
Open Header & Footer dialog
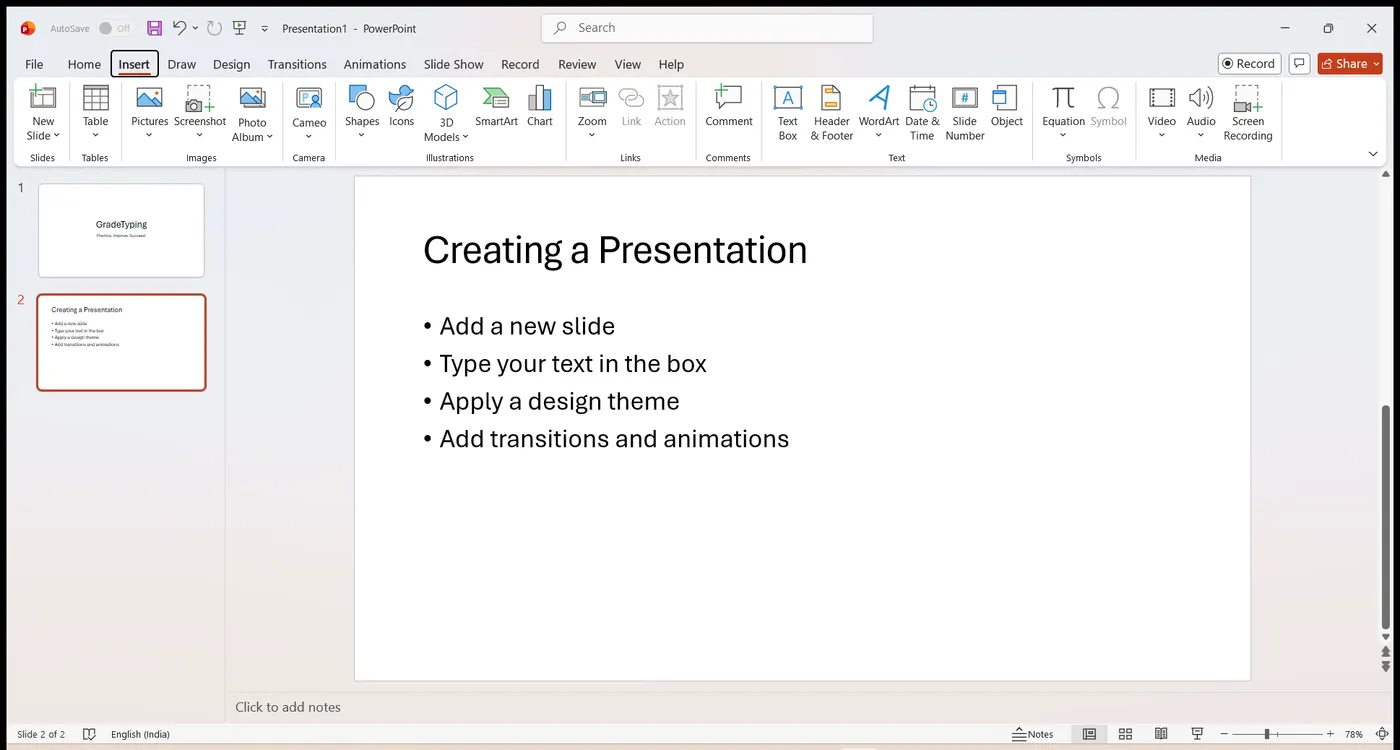[831, 112]
